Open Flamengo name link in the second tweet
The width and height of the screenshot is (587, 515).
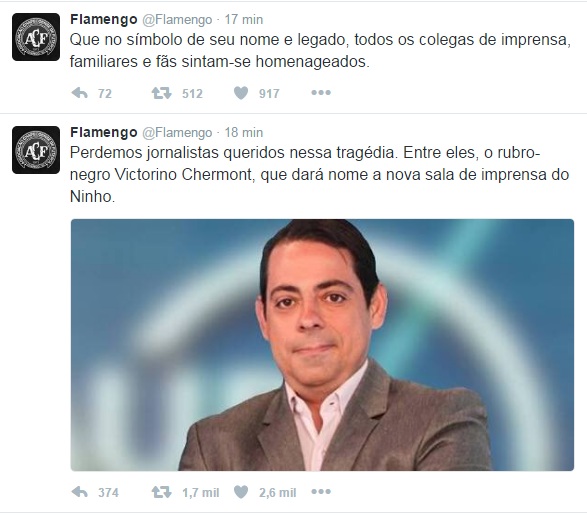point(104,132)
